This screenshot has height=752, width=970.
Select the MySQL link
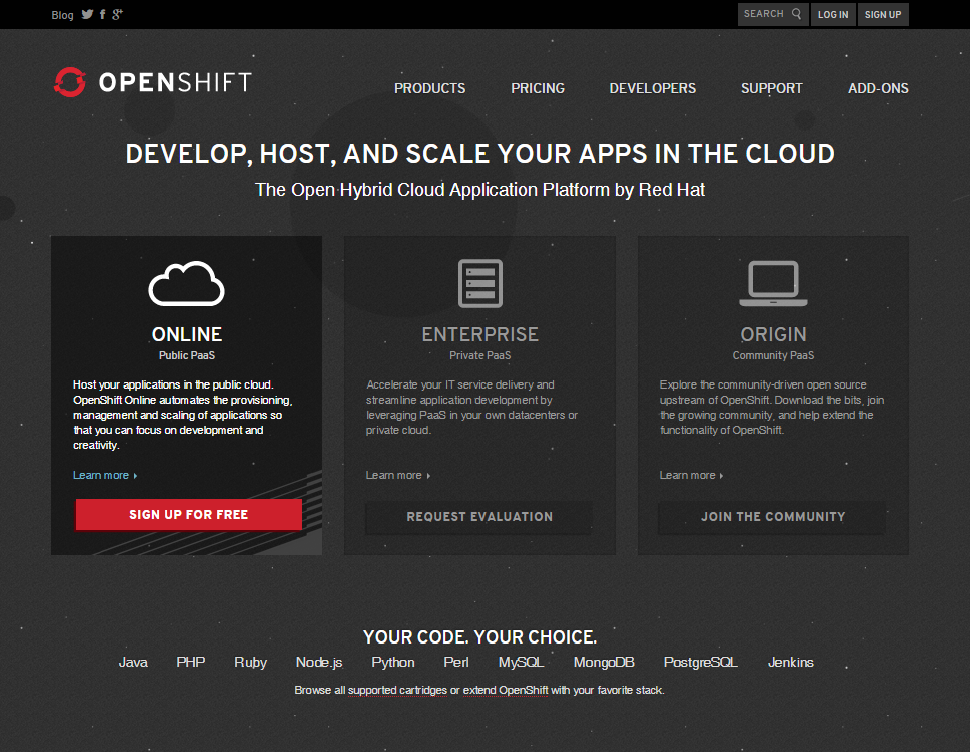pos(521,663)
